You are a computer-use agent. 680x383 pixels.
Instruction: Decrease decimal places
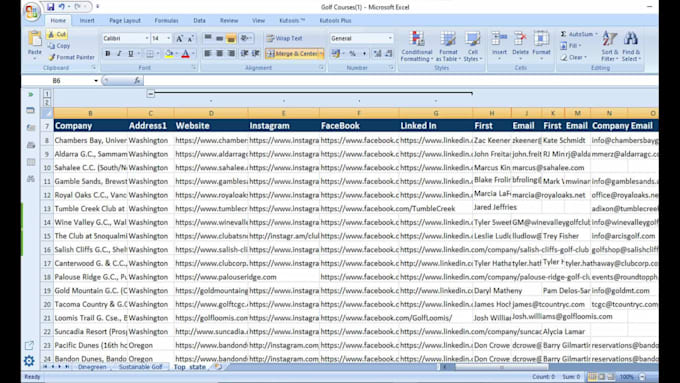[389, 53]
